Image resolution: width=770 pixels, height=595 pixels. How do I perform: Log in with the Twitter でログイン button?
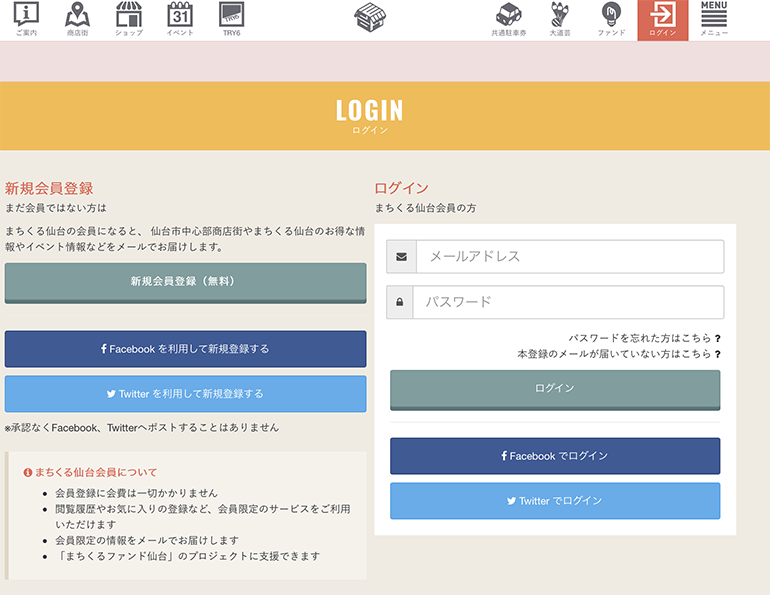click(x=555, y=501)
